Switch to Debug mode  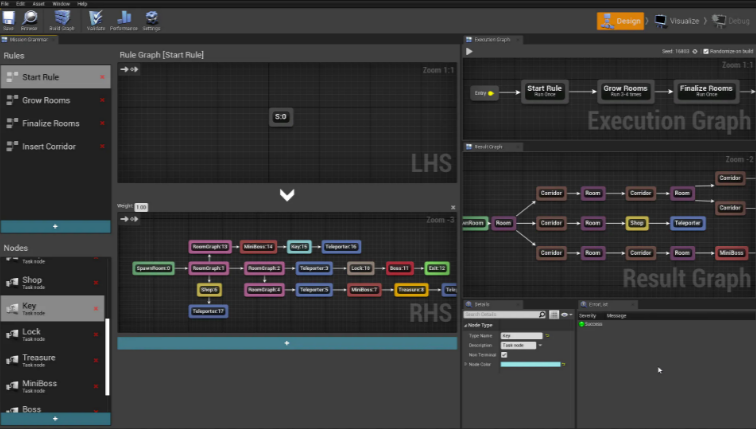click(731, 21)
